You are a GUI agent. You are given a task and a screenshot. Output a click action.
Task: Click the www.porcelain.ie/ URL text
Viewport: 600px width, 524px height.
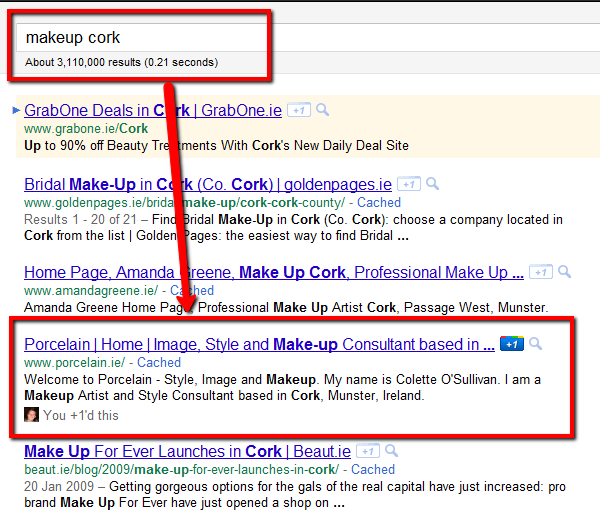75,362
